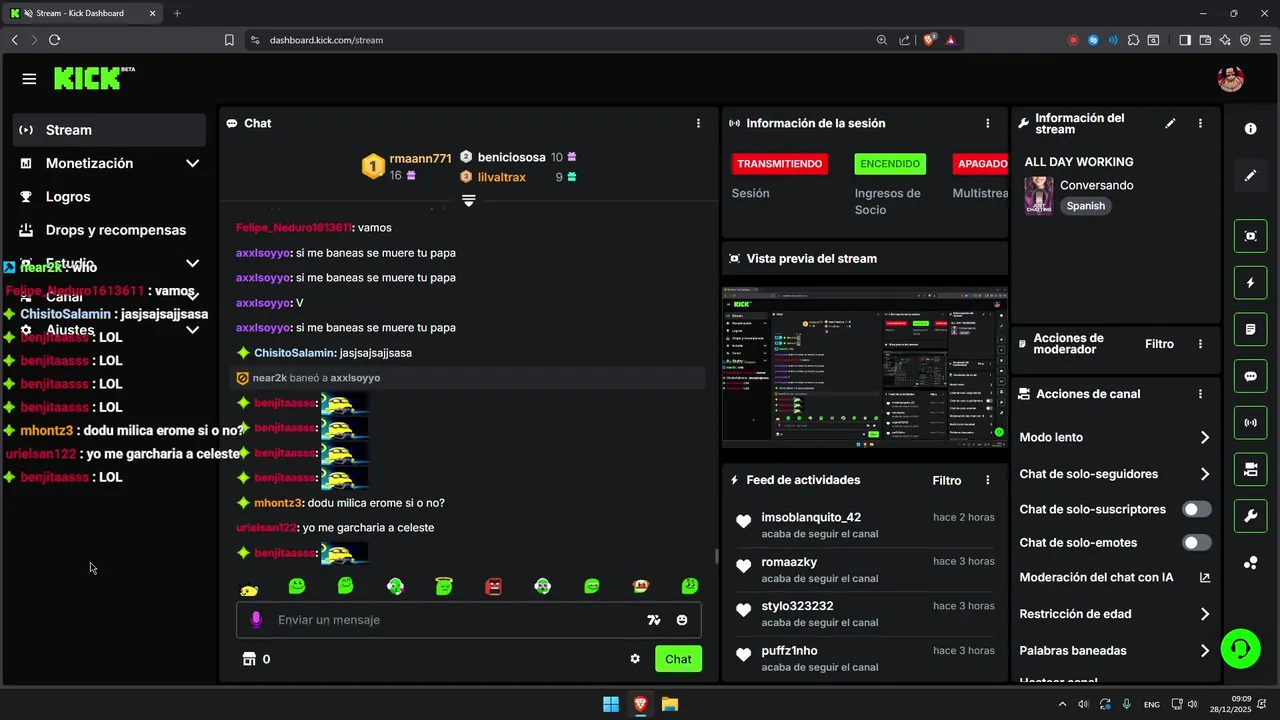Click the browser address bar URL
Screen dimensions: 1280x720
point(326,40)
